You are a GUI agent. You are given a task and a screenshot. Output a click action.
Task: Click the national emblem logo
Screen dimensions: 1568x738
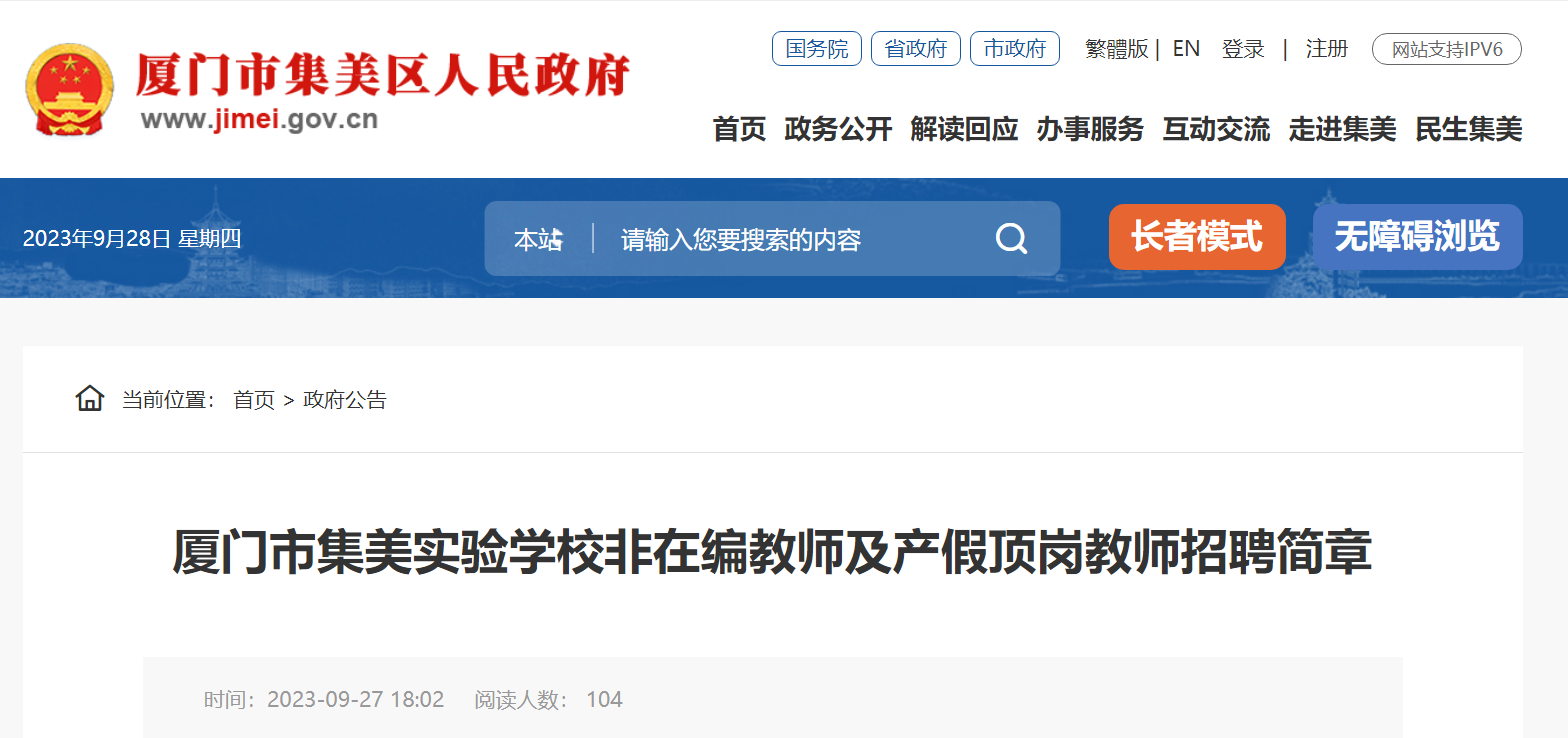70,90
